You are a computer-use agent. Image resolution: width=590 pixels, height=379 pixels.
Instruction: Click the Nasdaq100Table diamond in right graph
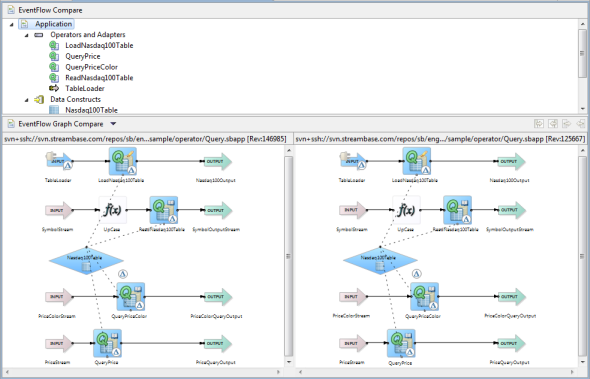(380, 260)
